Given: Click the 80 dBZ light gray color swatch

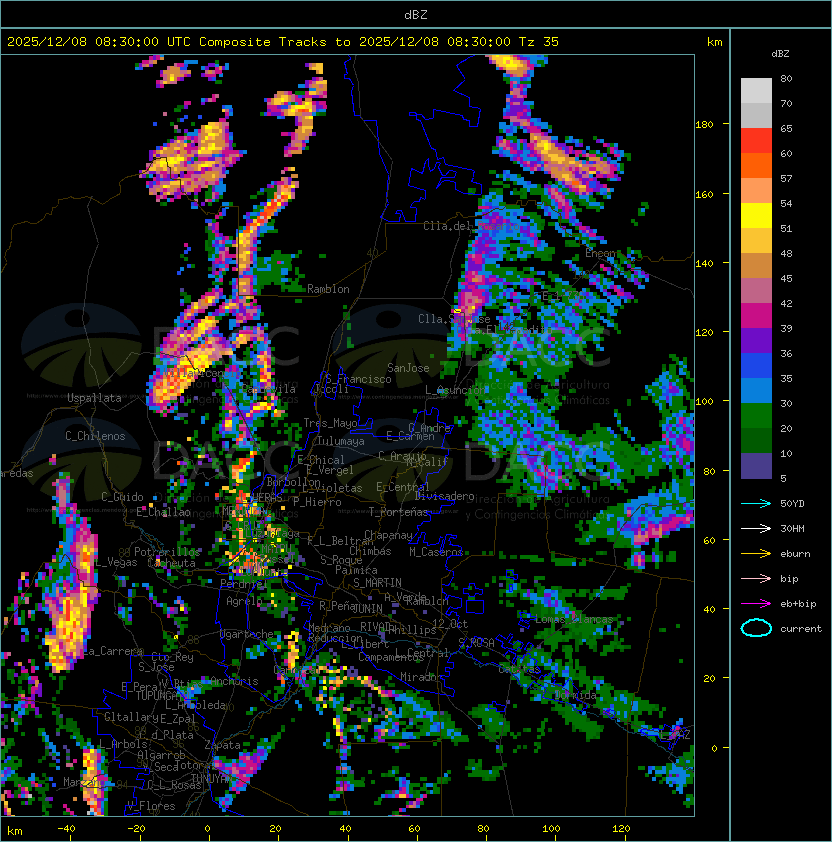Looking at the screenshot, I should (756, 91).
